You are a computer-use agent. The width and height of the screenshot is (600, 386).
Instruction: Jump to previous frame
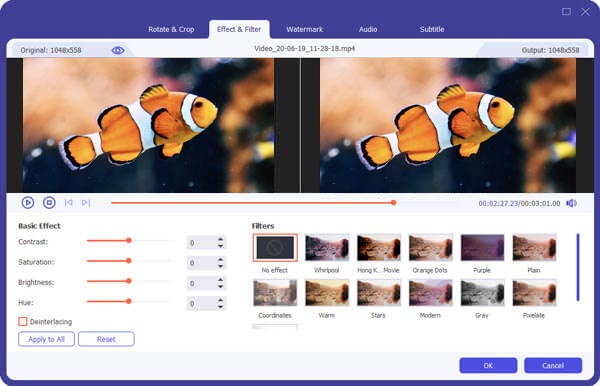pos(68,202)
